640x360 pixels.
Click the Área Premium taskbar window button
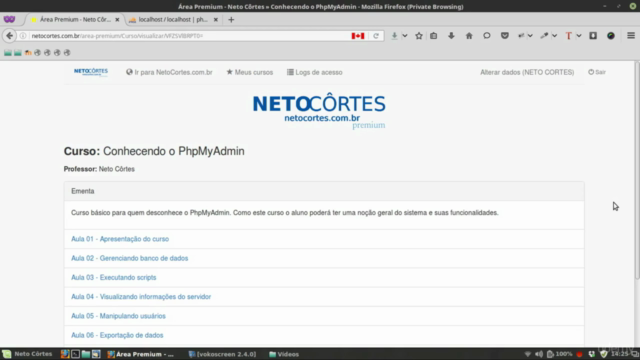(141, 354)
